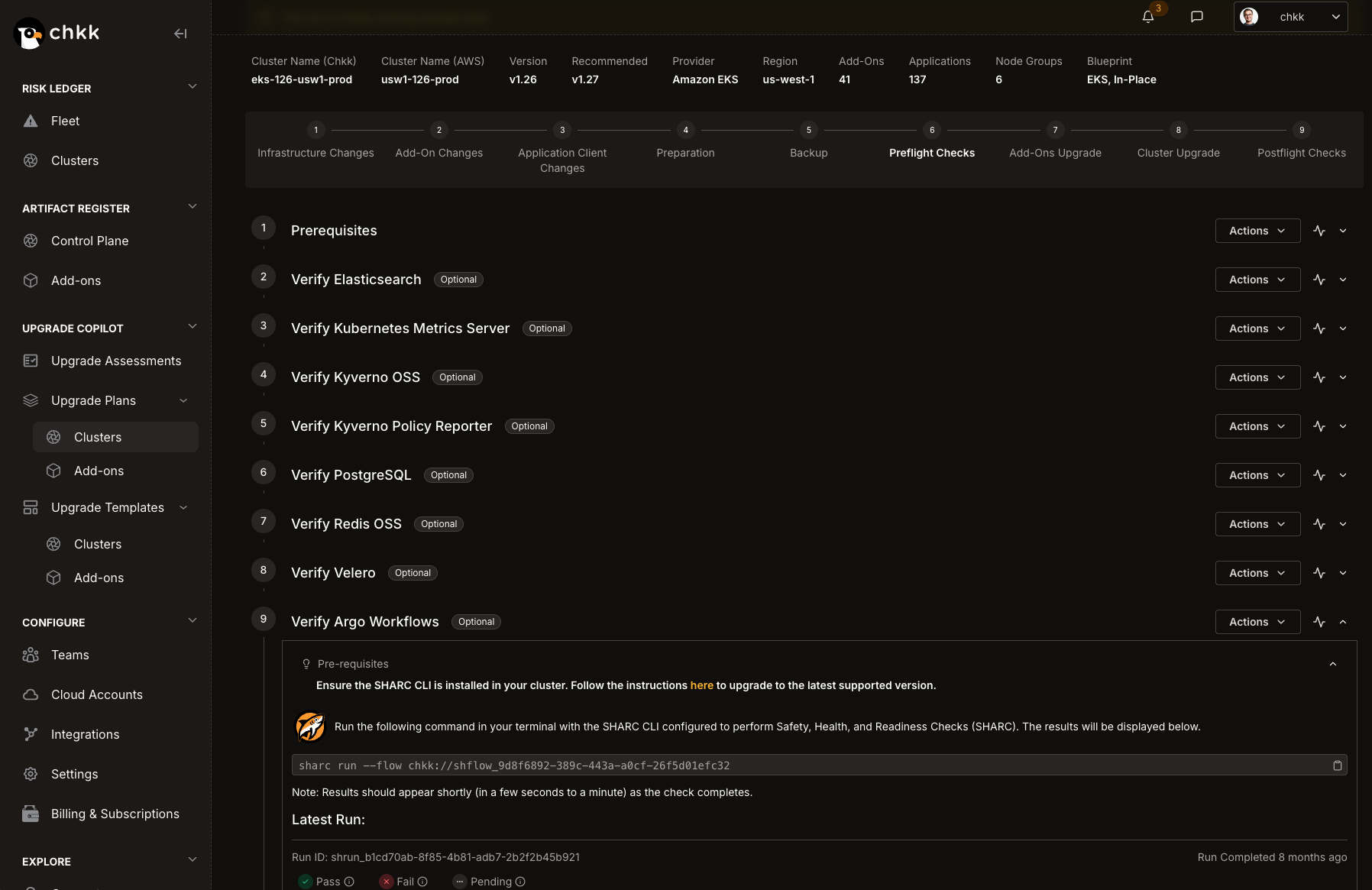Click the Verify Velero step title
This screenshot has width=1372, height=890.
point(333,573)
